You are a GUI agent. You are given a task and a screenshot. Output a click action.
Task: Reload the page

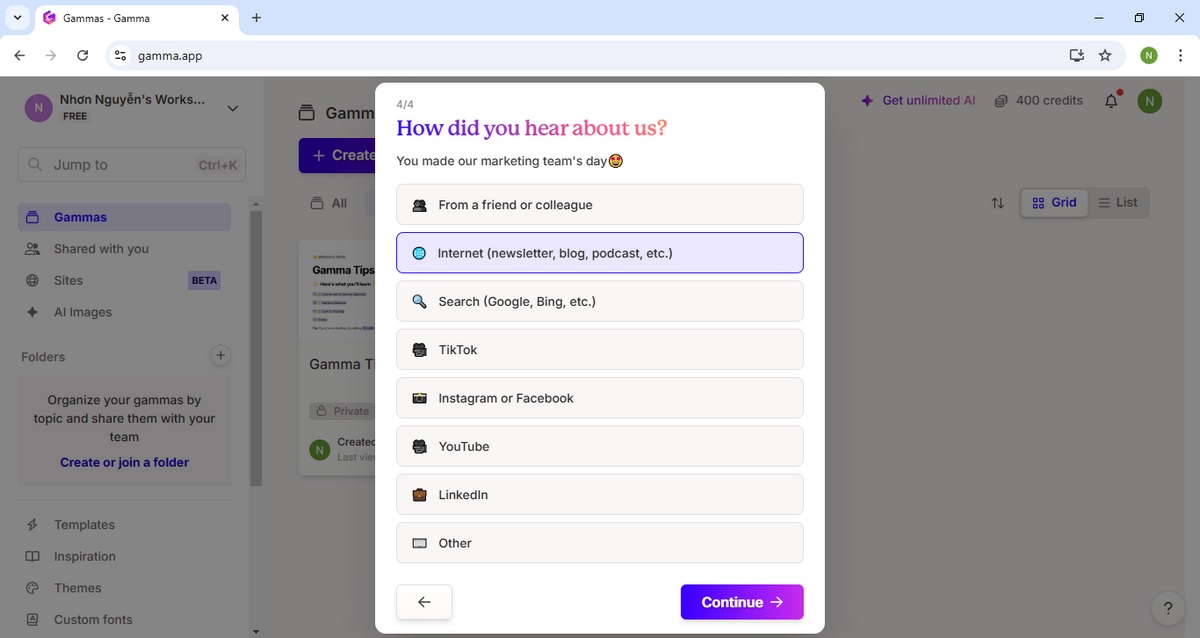tap(82, 56)
